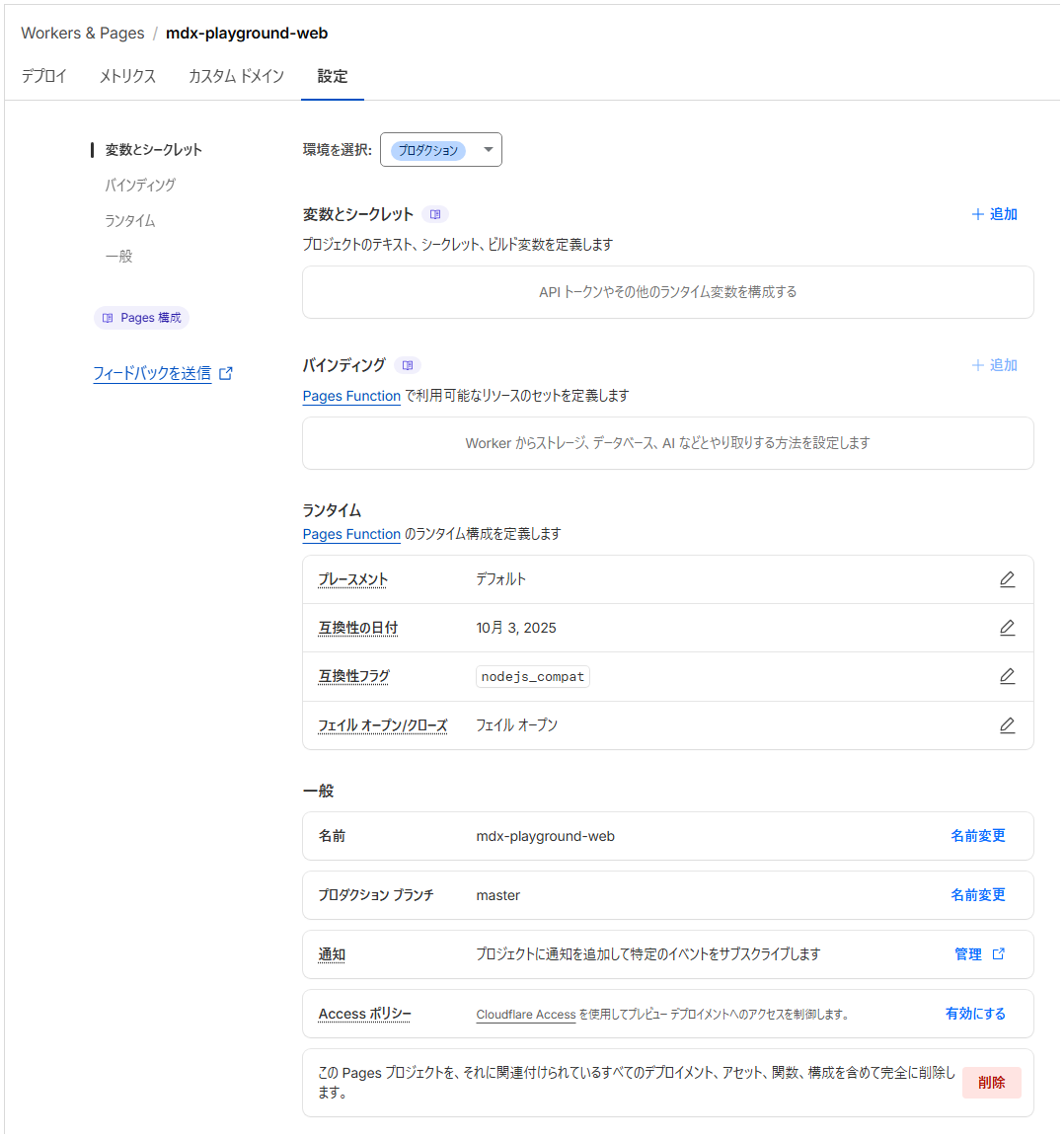
Task: Click 有効にする for Access ポリシー
Action: pos(975,1014)
